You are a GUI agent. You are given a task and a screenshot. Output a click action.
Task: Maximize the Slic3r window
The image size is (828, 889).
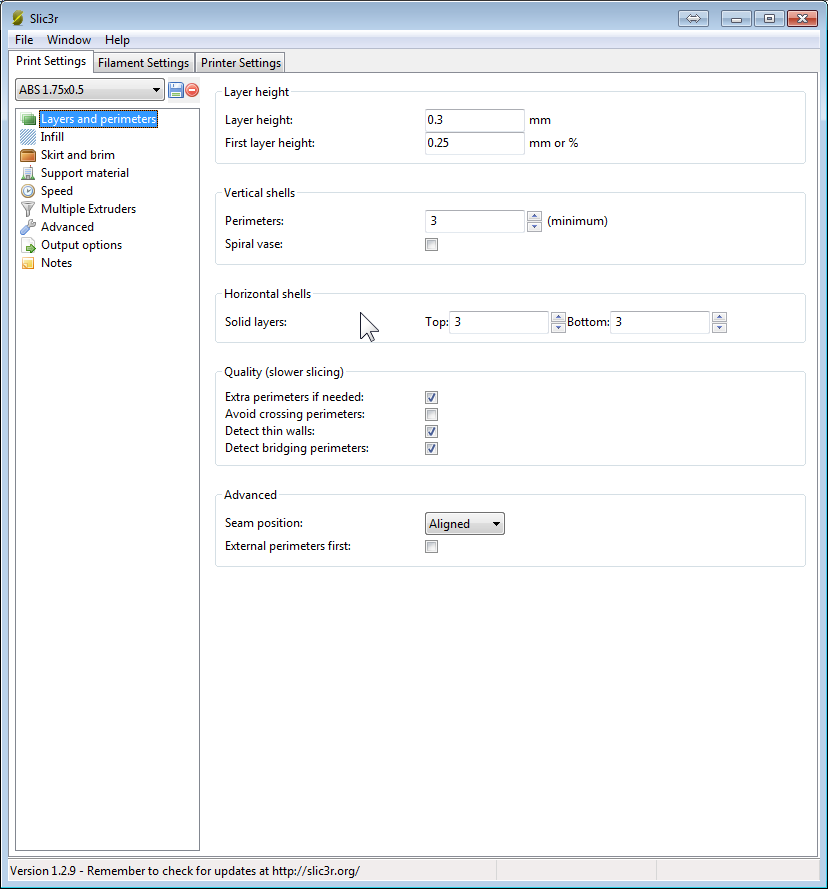click(x=769, y=19)
